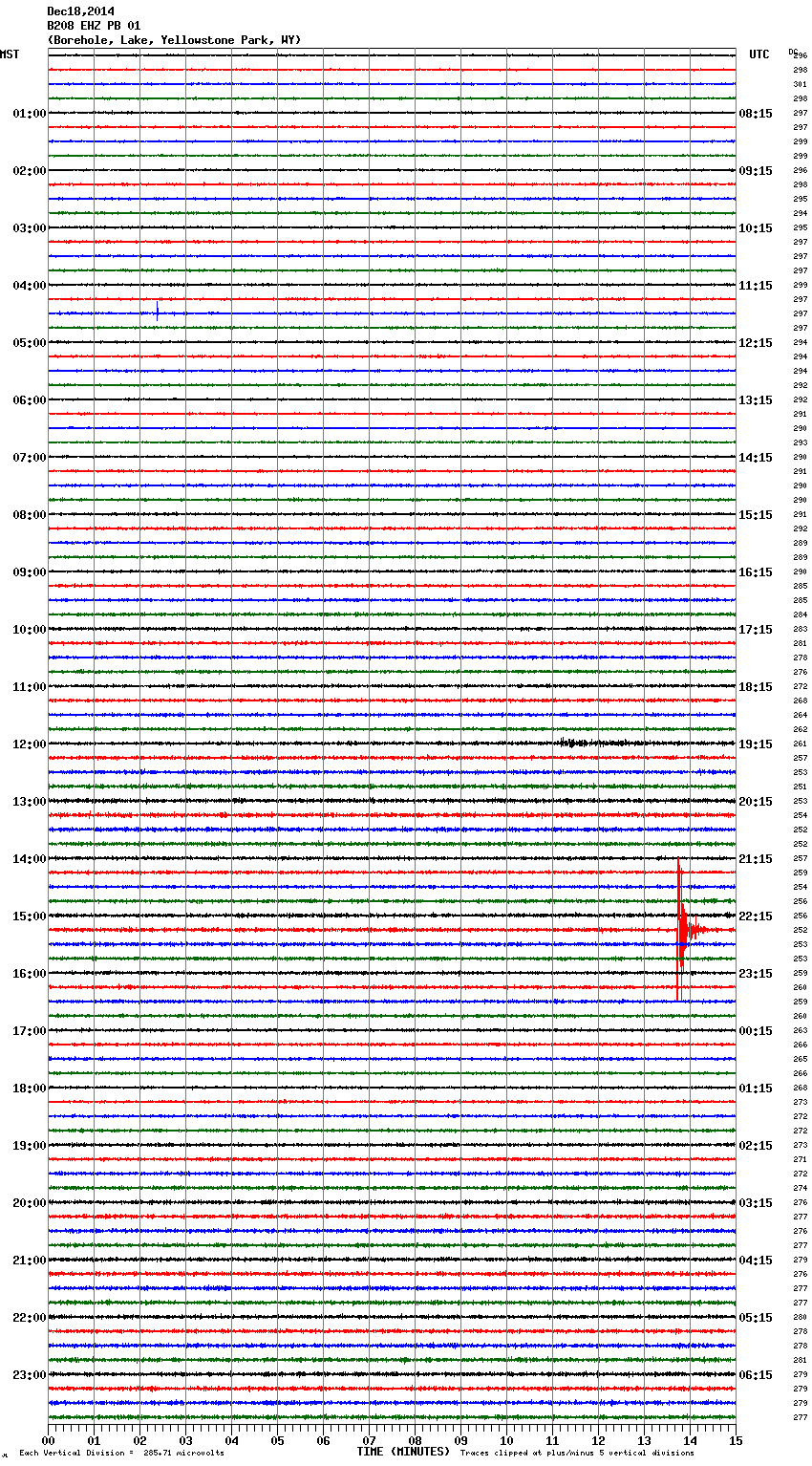Select the 12:00 MST time label
Image resolution: width=812 pixels, height=1466 pixels.
[x=30, y=744]
